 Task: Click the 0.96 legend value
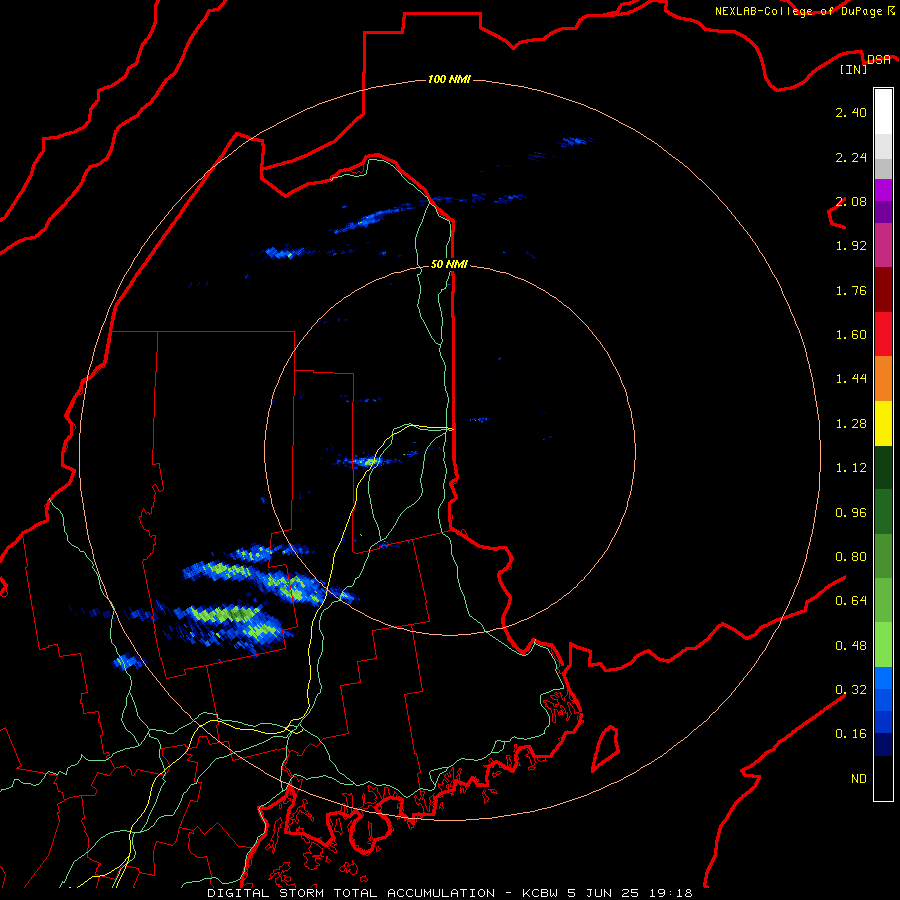851,513
